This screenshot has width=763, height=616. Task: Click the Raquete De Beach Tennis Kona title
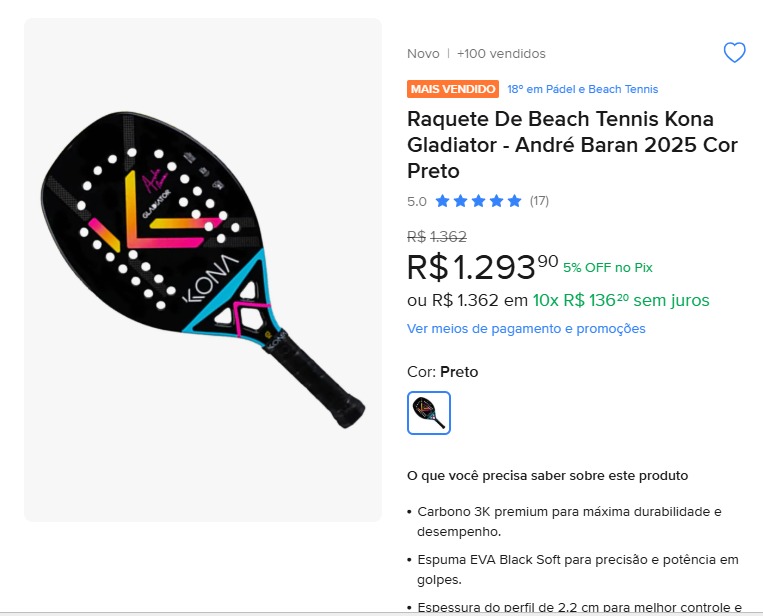pos(572,145)
